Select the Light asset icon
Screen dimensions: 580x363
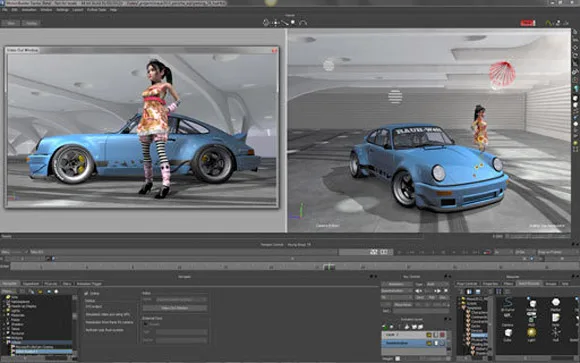pos(532,333)
